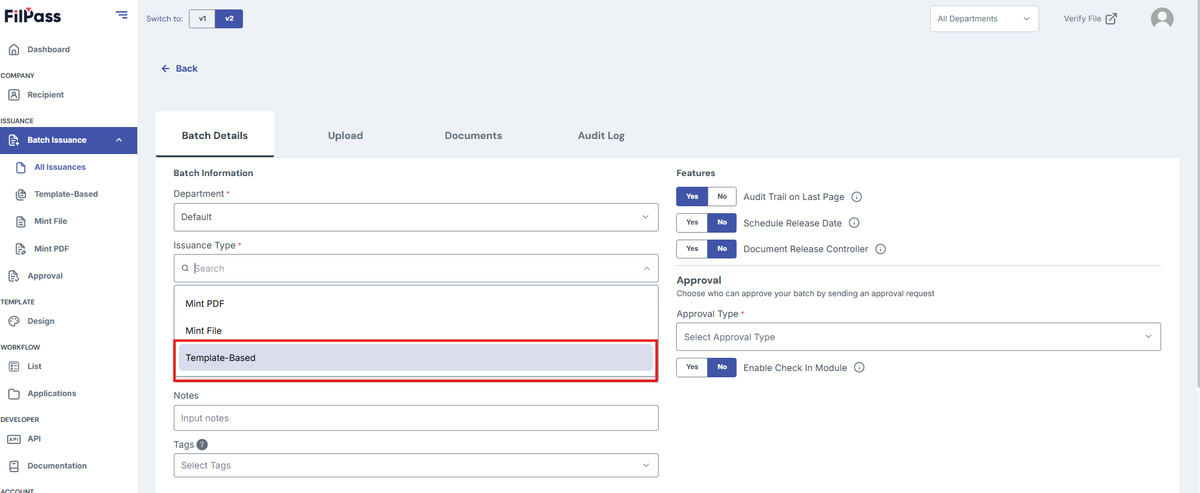Click the Issuance Type search field
Image resolution: width=1200 pixels, height=493 pixels.
click(x=416, y=268)
